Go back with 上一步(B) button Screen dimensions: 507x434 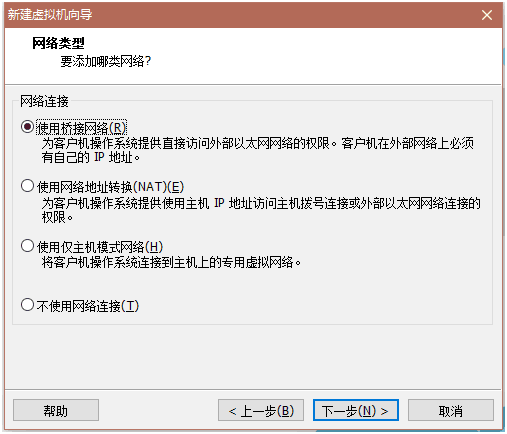[261, 410]
